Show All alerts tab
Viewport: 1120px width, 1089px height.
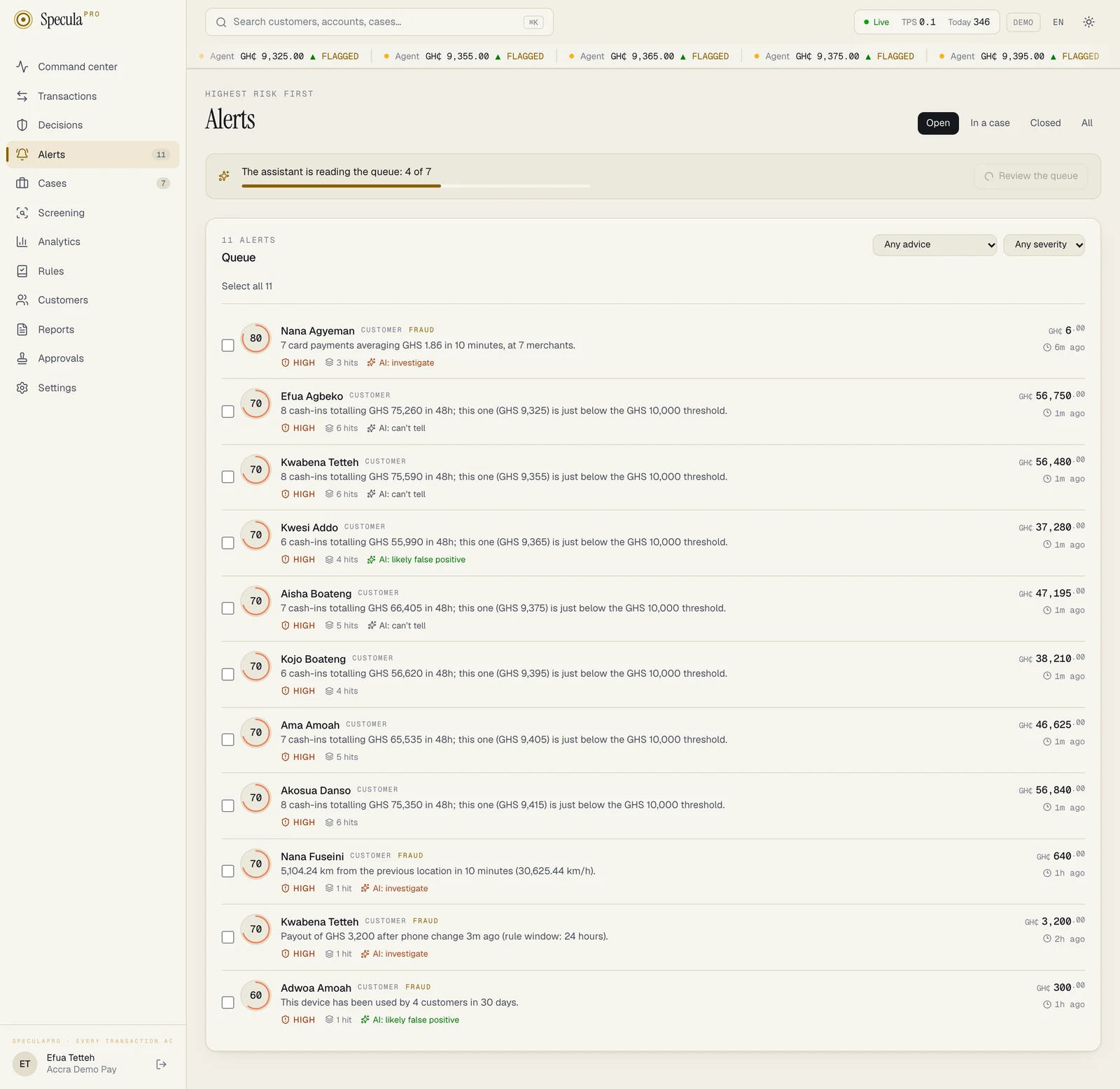(1086, 123)
